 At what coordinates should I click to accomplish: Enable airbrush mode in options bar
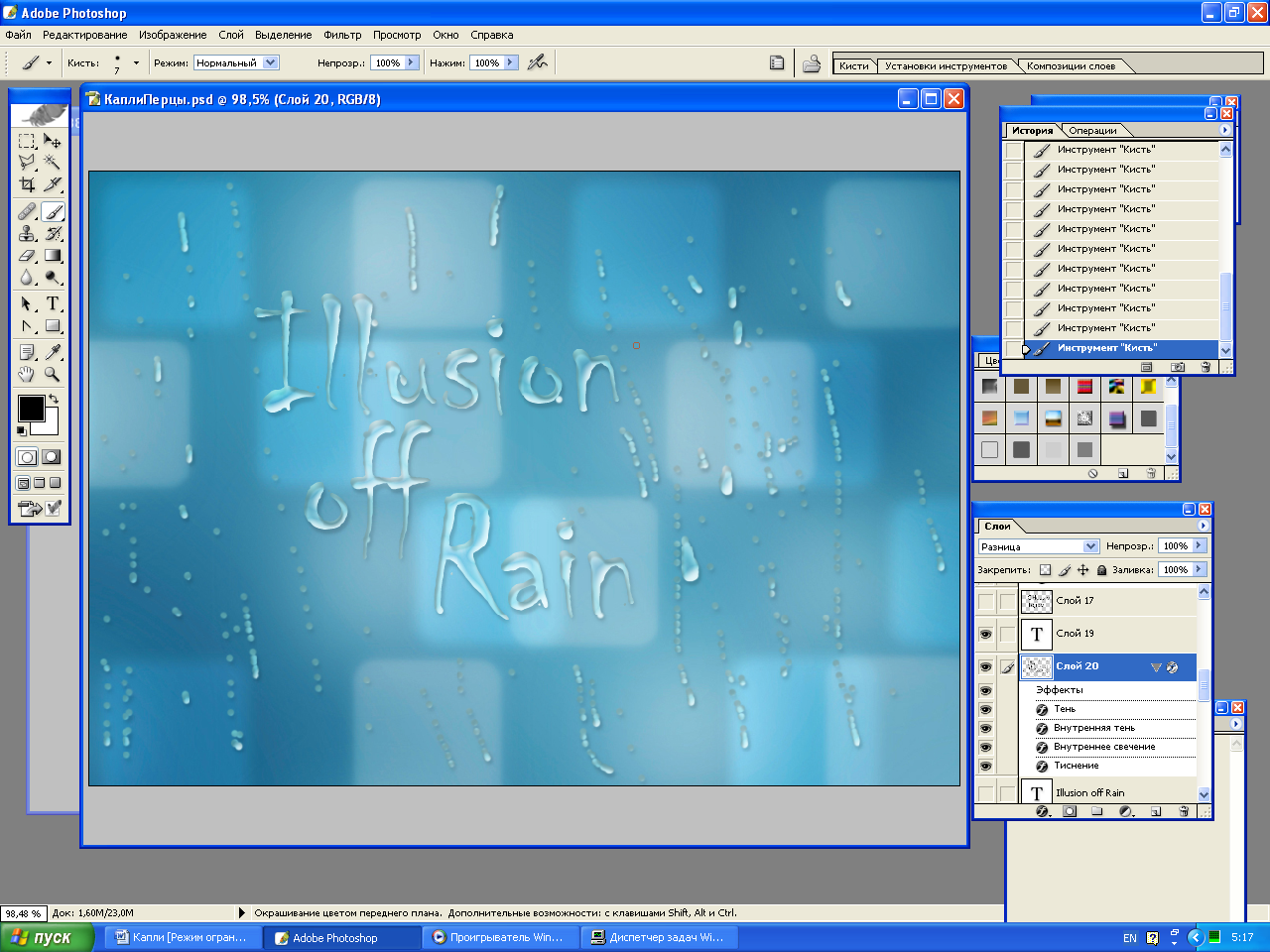pos(538,62)
